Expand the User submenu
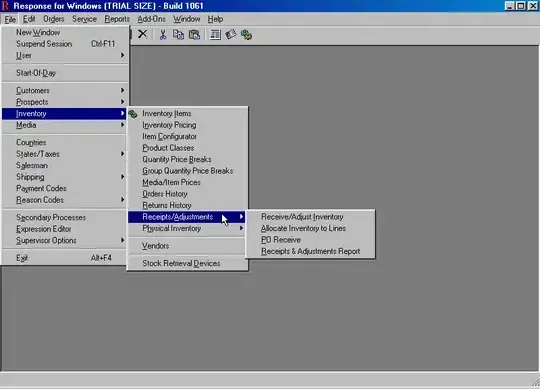The height and width of the screenshot is (389, 540). 65,55
